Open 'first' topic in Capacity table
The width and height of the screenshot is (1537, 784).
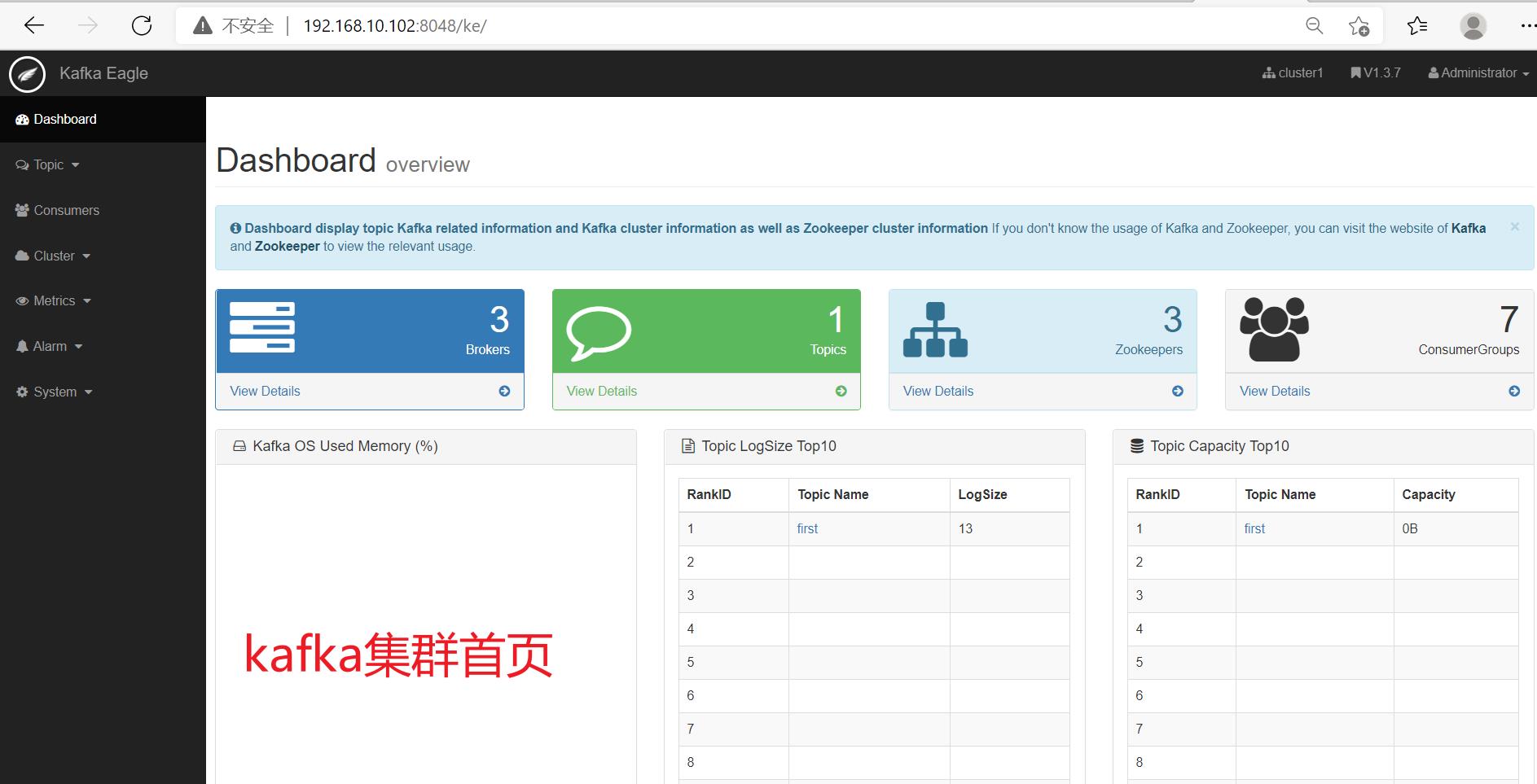[x=1254, y=529]
